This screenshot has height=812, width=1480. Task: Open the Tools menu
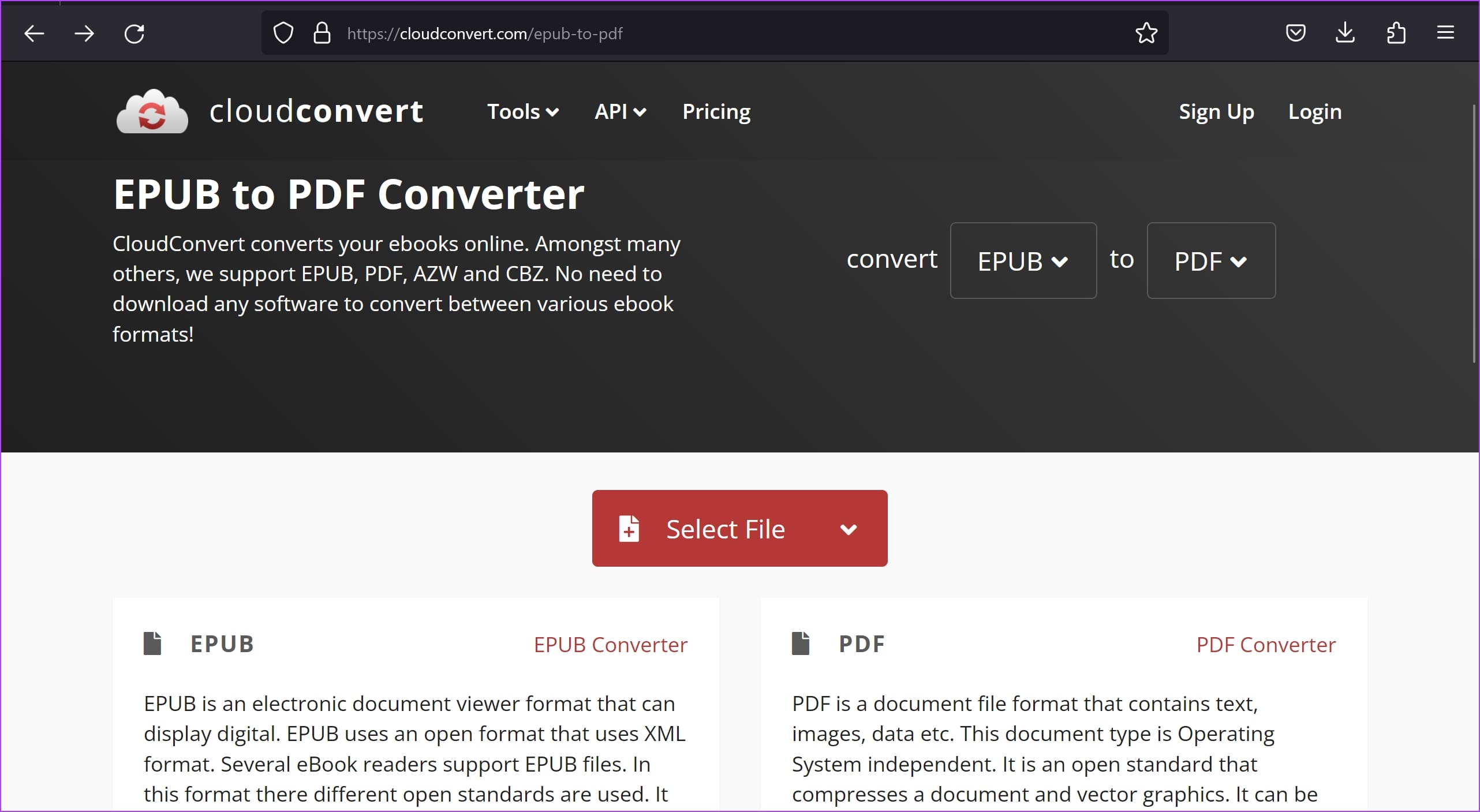click(522, 112)
